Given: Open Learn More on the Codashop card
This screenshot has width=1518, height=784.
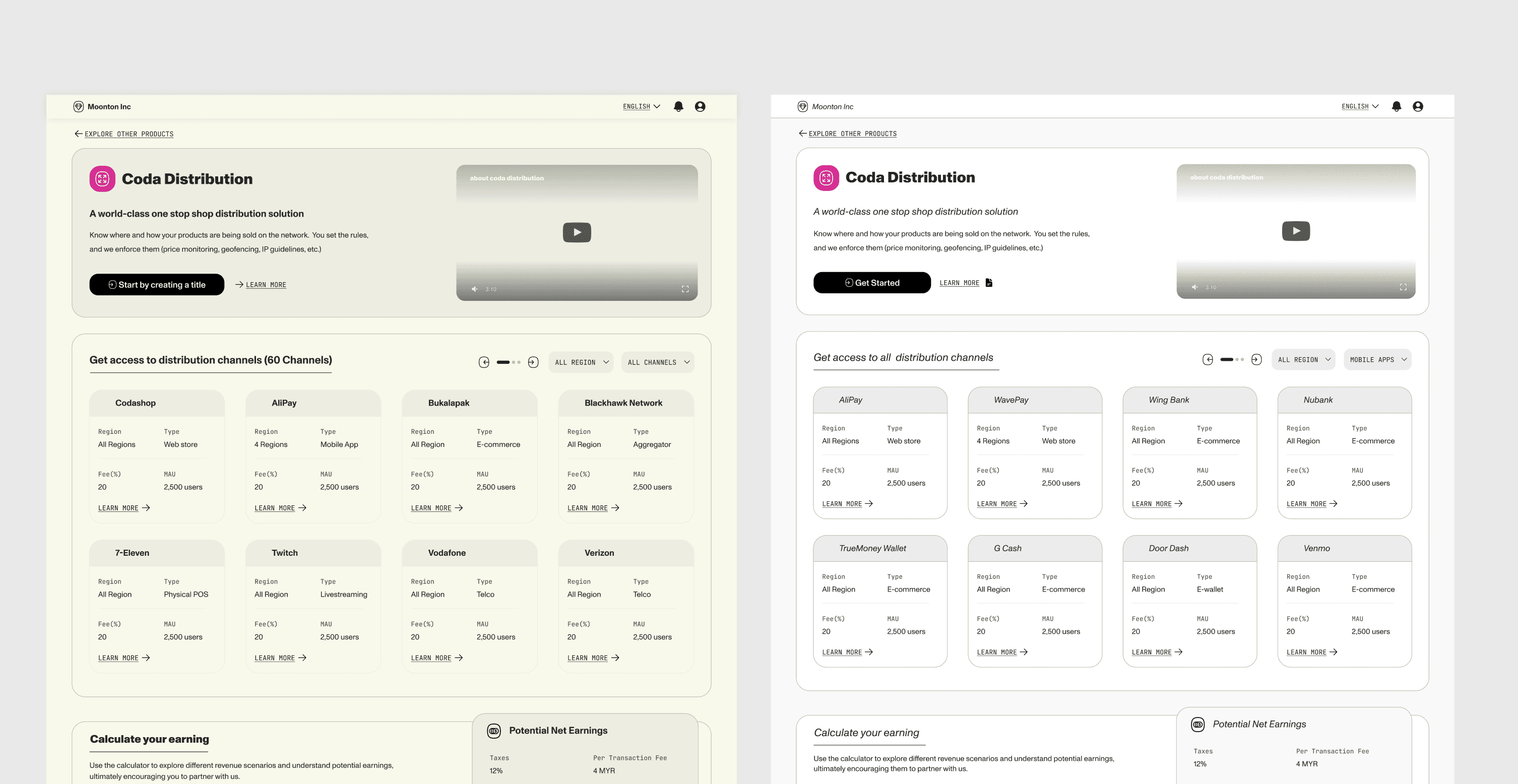Looking at the screenshot, I should [124, 508].
